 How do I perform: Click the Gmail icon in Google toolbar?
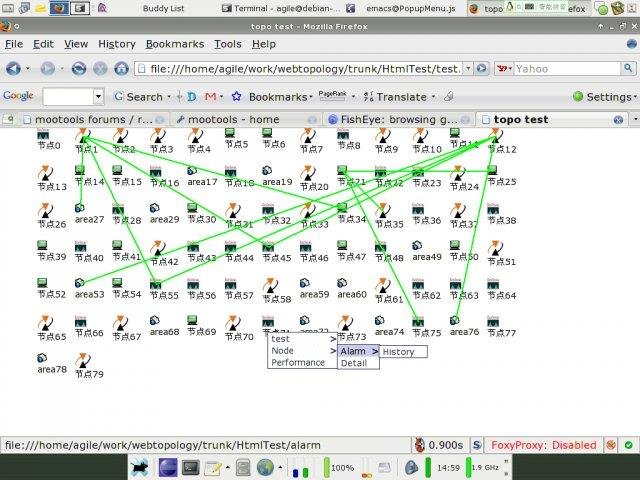pos(210,97)
